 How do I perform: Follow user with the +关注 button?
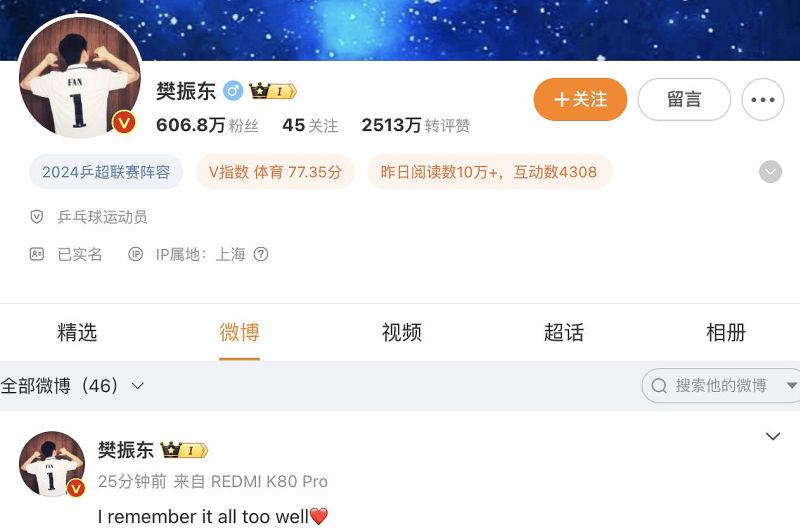click(x=580, y=99)
